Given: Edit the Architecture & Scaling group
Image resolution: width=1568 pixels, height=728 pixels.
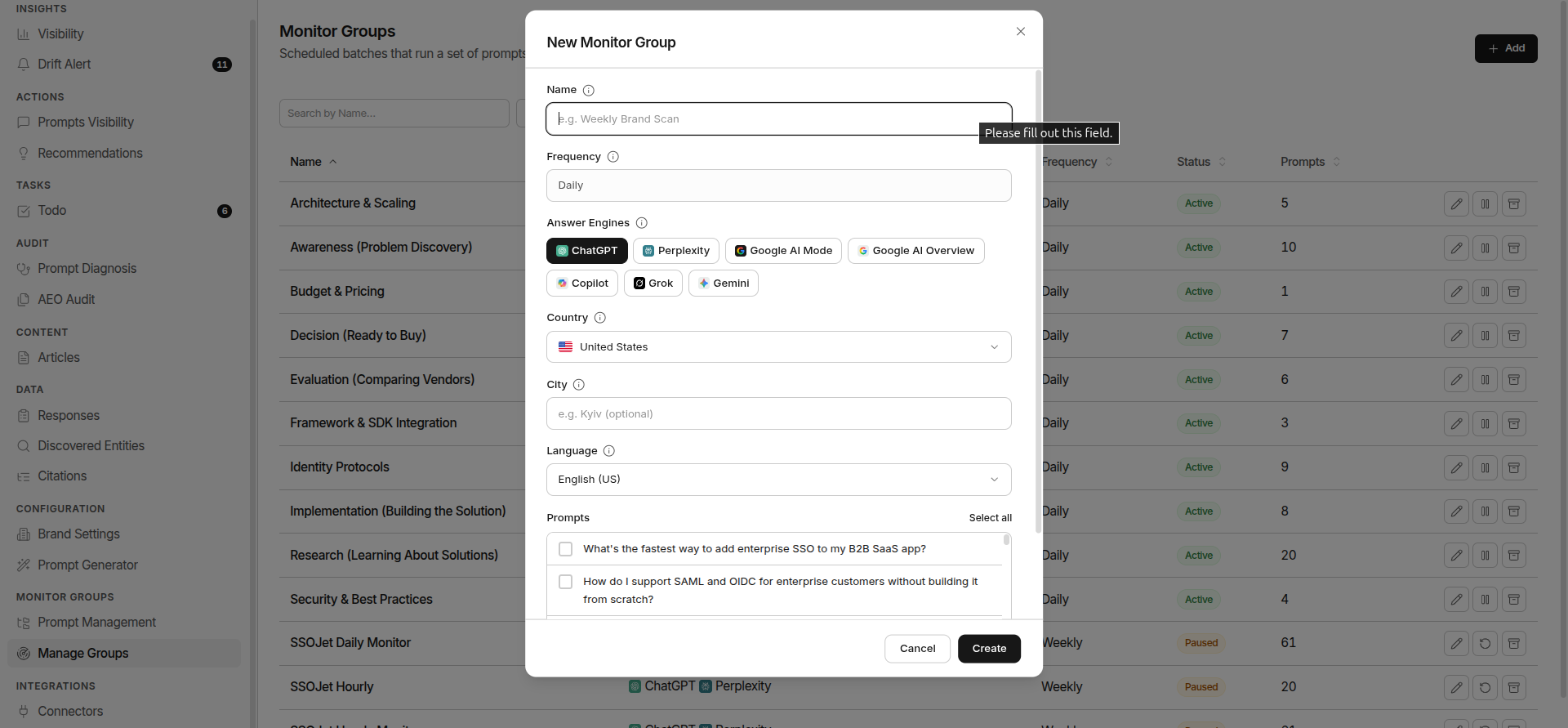Looking at the screenshot, I should 1456,203.
